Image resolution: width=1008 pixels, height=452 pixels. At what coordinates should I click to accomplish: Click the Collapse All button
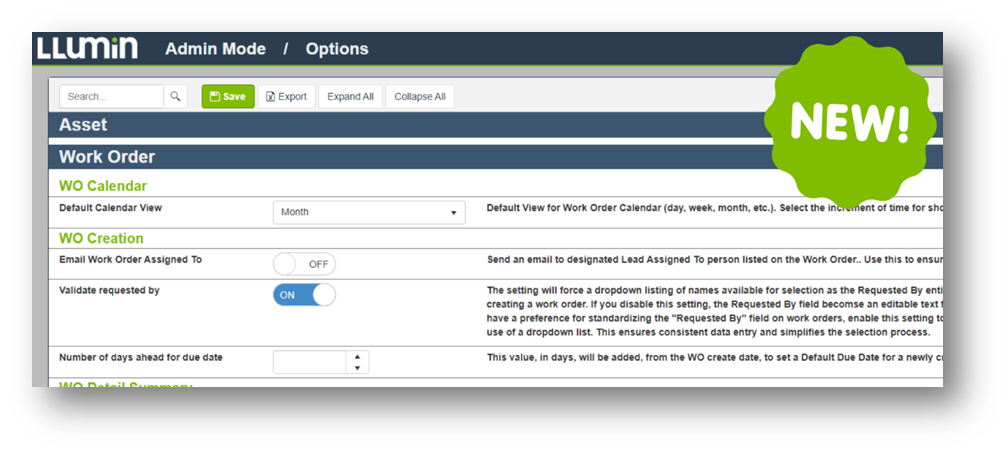(420, 96)
